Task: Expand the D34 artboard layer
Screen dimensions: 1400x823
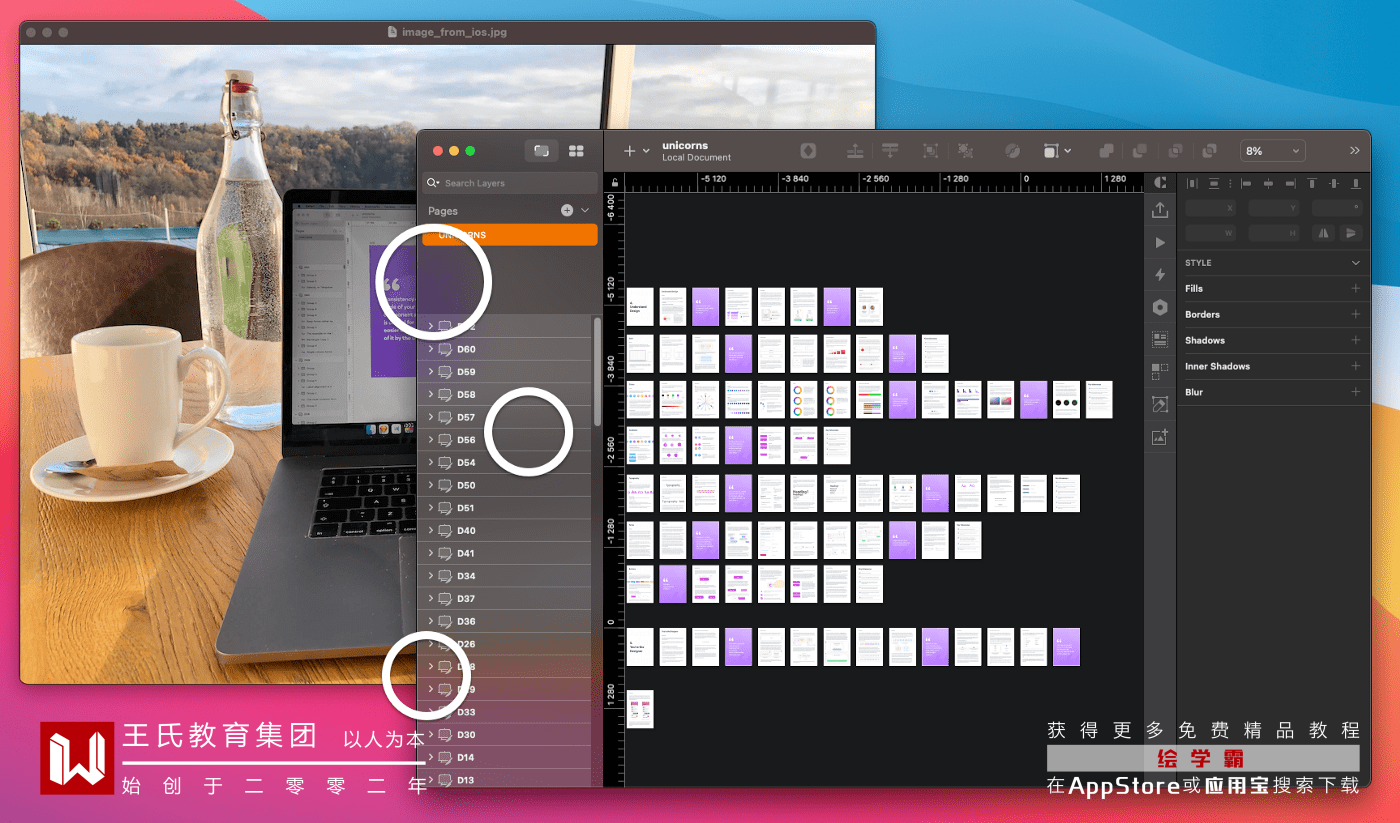Action: [431, 576]
